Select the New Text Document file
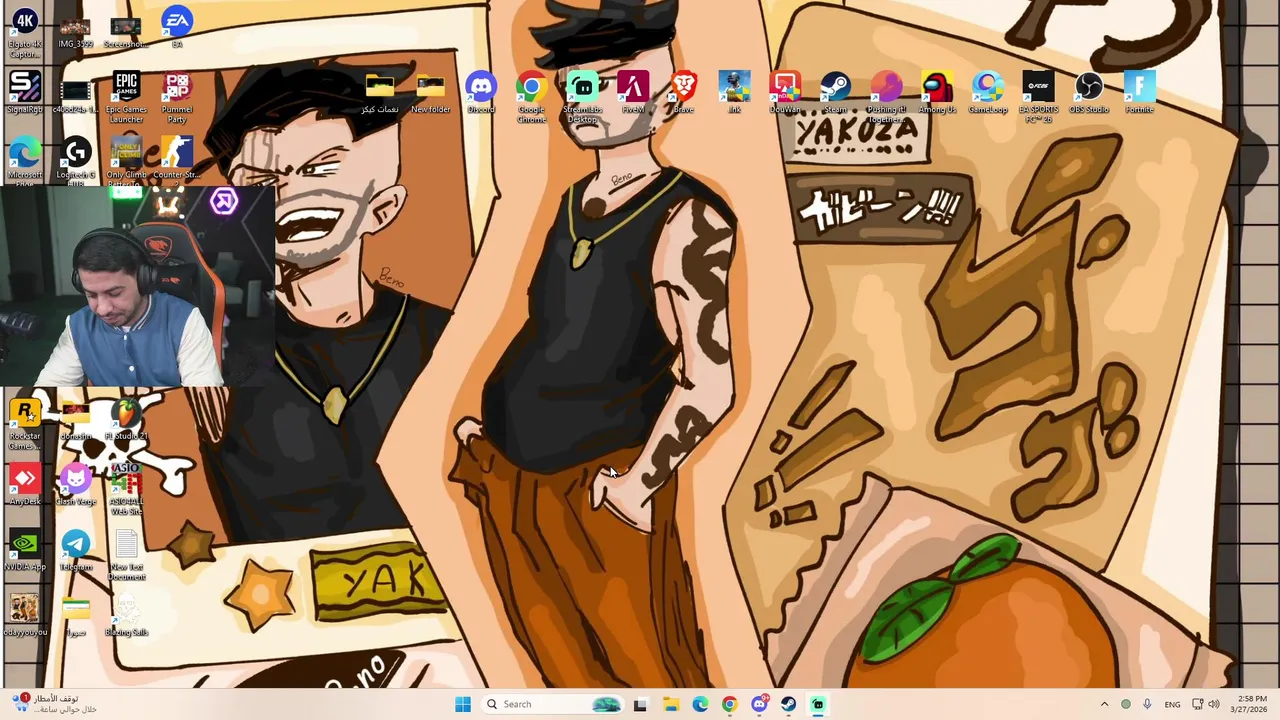 click(126, 554)
